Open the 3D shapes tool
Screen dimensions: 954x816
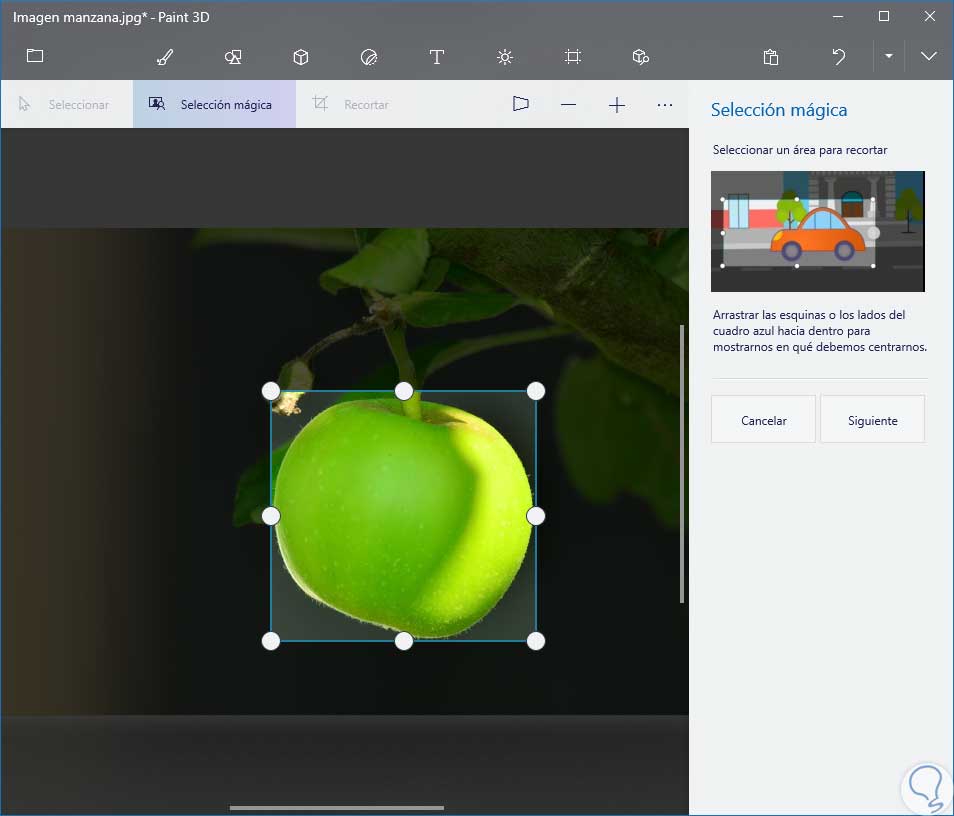[301, 57]
